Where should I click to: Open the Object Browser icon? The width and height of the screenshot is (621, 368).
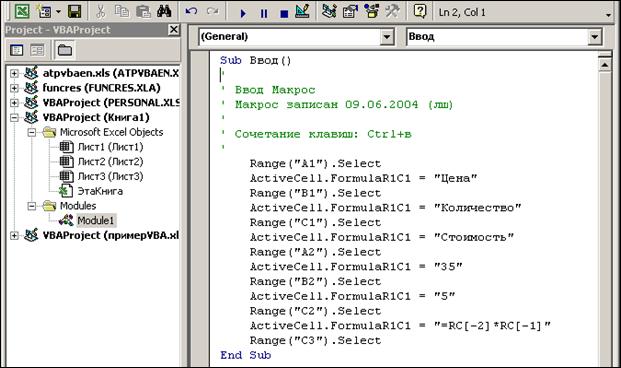[x=372, y=11]
